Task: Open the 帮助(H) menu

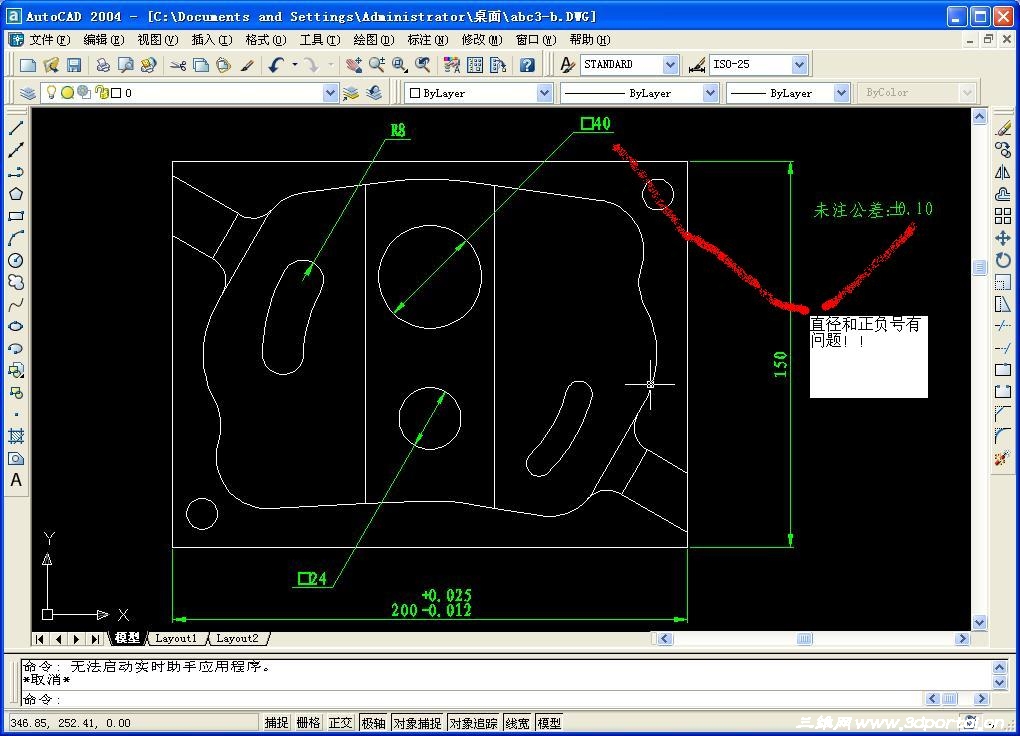Action: click(590, 40)
